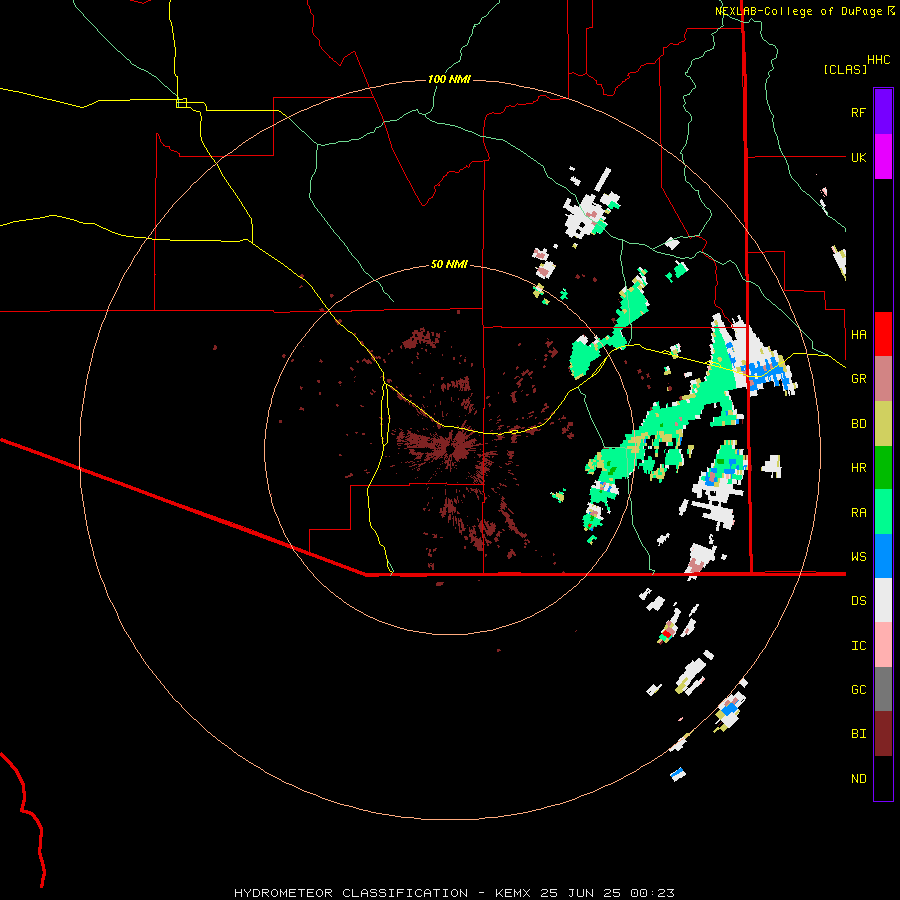Image resolution: width=900 pixels, height=900 pixels.
Task: Click the WS legend label
Action: 858,557
